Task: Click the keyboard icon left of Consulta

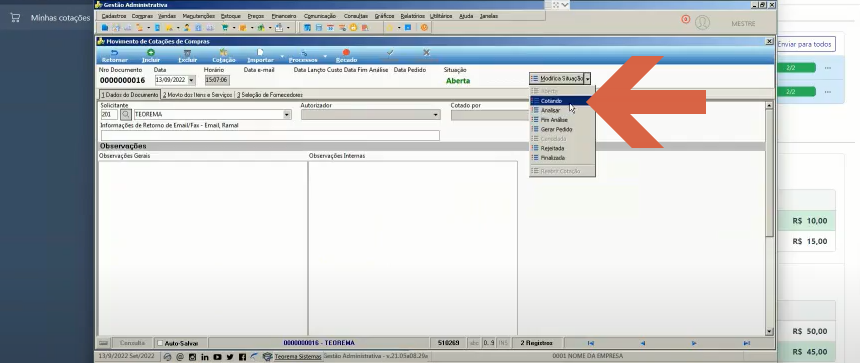Action: [104, 343]
